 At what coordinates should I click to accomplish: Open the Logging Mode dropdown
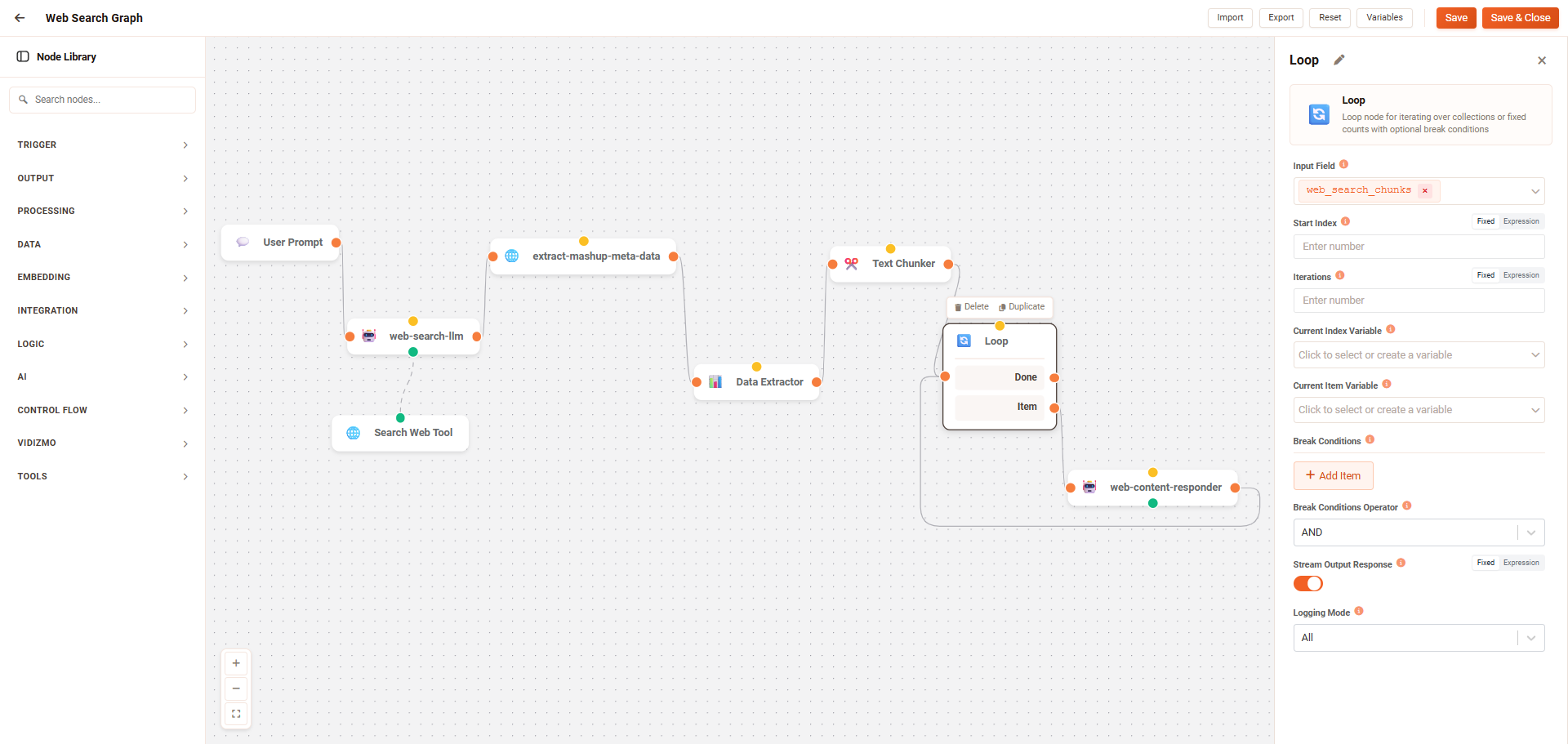pos(1419,638)
